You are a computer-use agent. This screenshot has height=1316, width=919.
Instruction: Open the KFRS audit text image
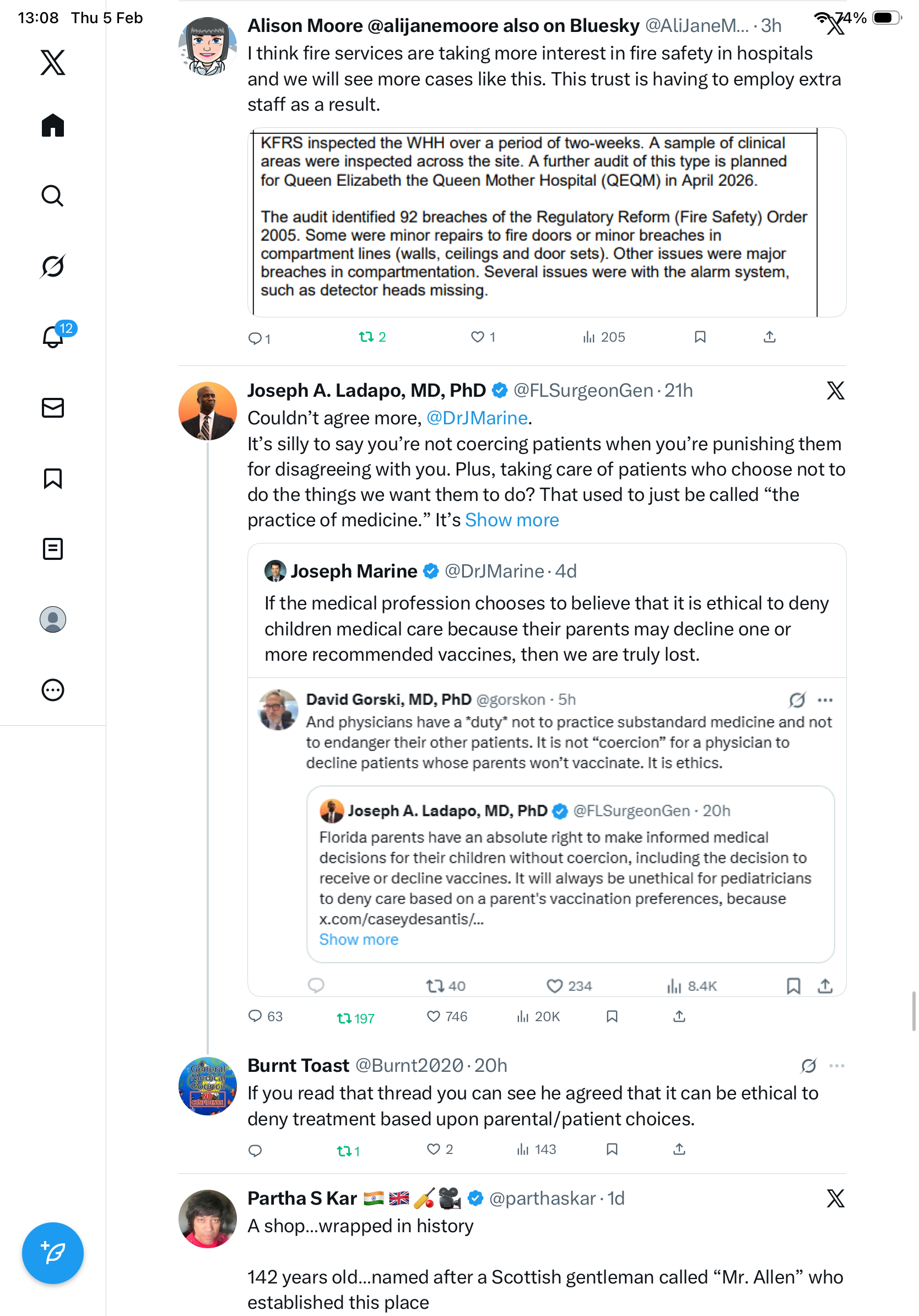[546, 223]
